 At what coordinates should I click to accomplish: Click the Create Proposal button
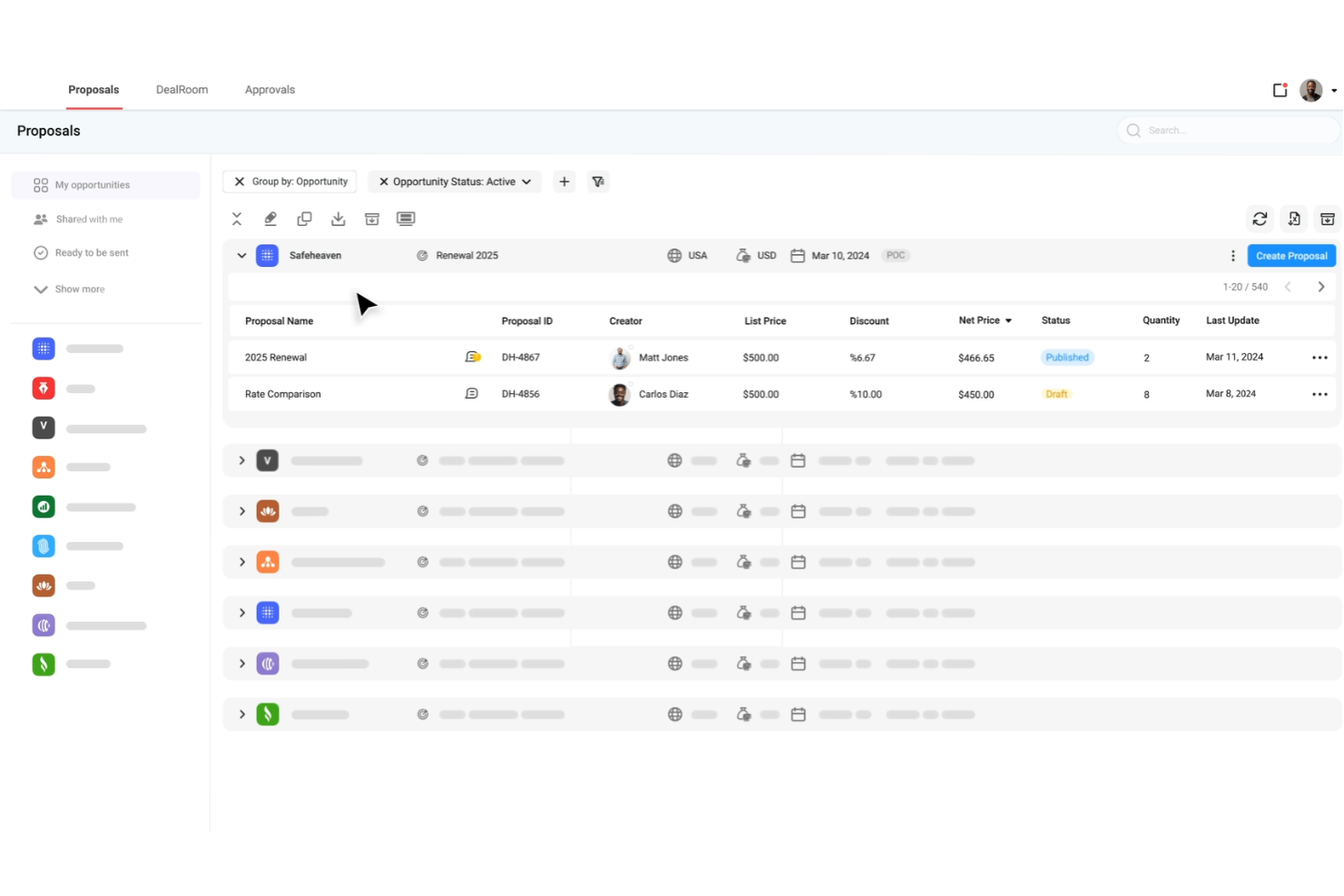click(x=1291, y=255)
